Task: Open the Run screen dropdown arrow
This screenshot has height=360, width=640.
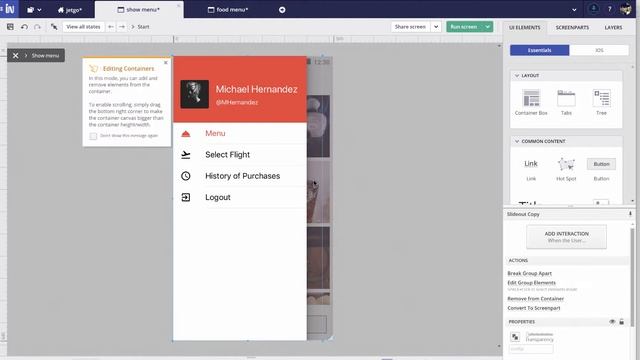Action: pyautogui.click(x=488, y=27)
